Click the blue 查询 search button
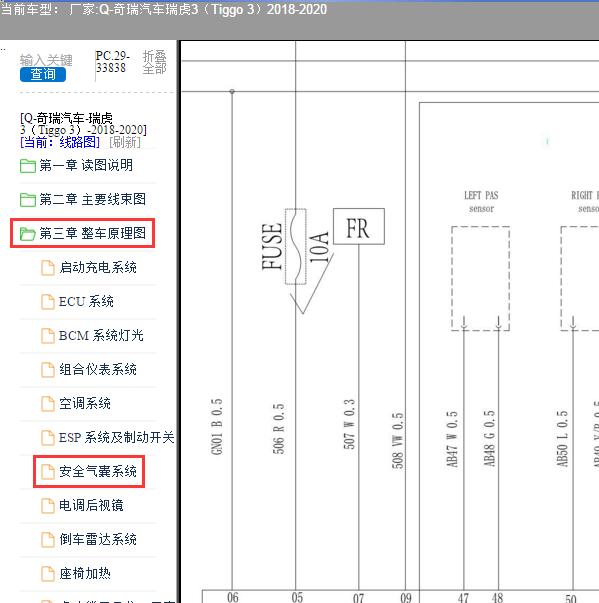Image resolution: width=599 pixels, height=603 pixels. pos(43,74)
